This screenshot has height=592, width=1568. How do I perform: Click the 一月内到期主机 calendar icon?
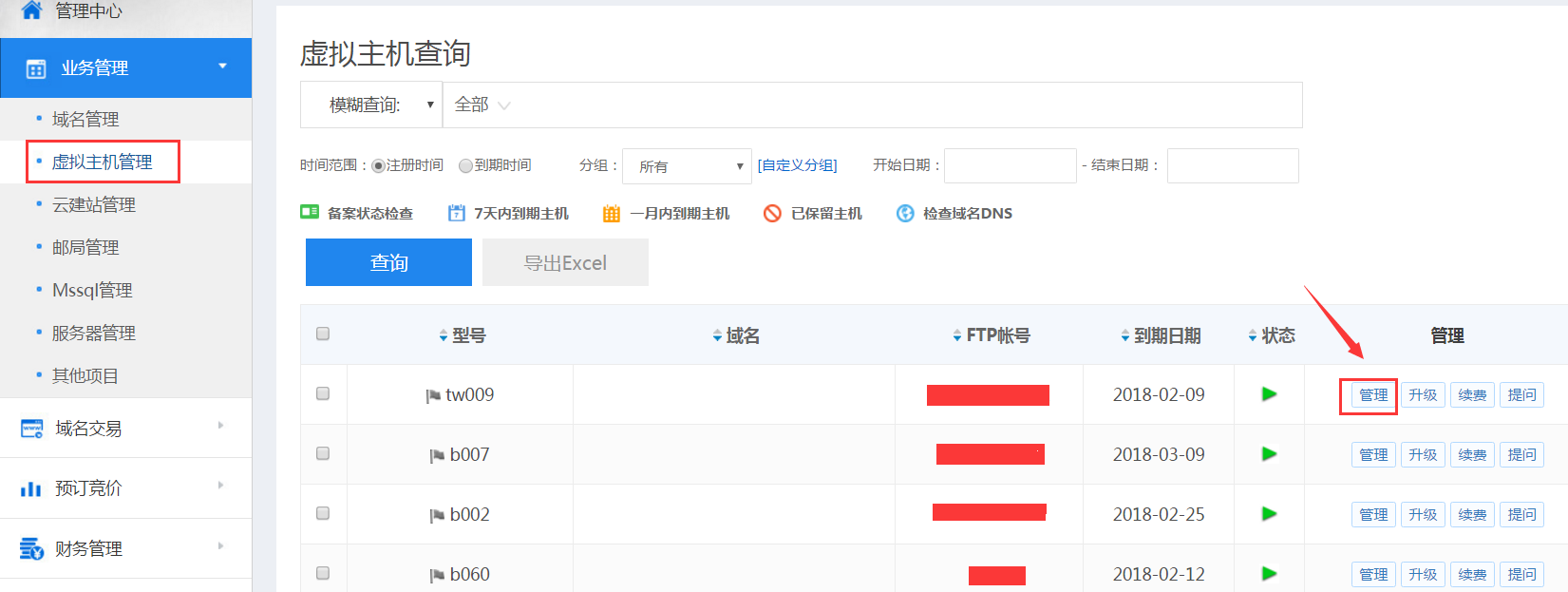(x=612, y=213)
